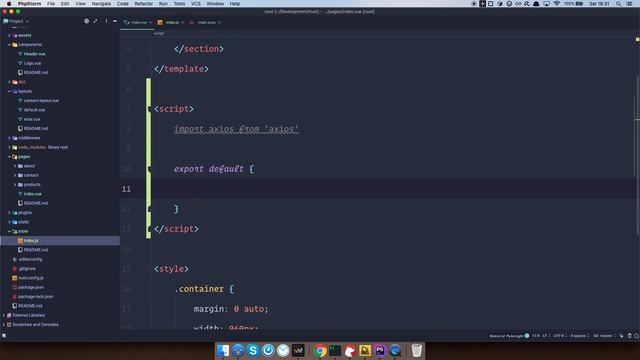
Task: Open Finder from the dock
Action: coord(223,351)
